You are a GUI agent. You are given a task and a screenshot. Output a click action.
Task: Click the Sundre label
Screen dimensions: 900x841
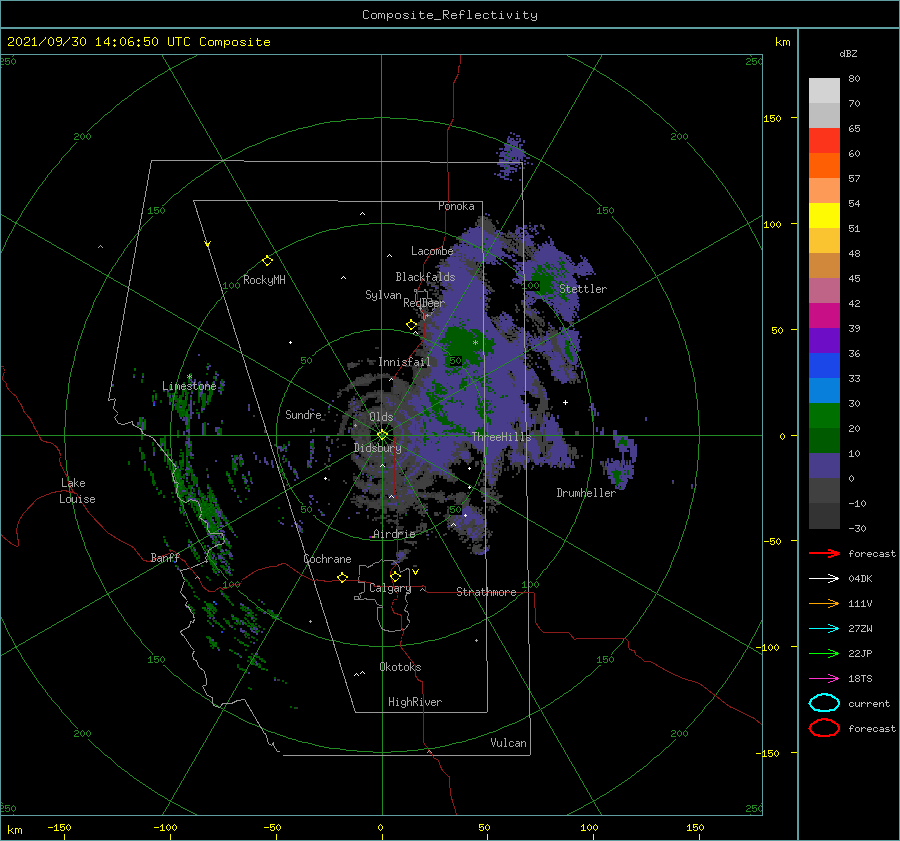[303, 414]
